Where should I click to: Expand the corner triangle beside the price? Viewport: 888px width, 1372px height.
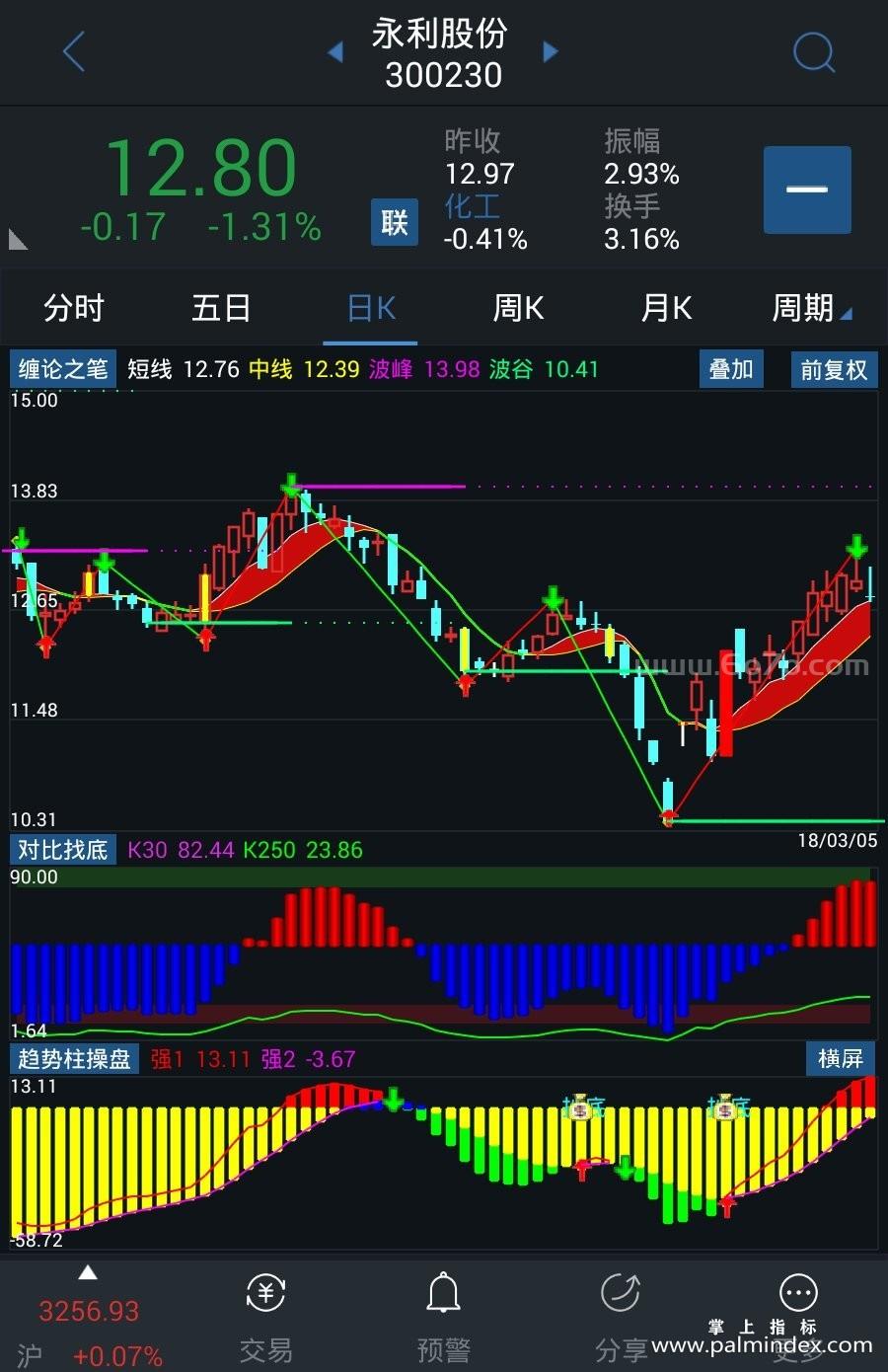(x=18, y=239)
